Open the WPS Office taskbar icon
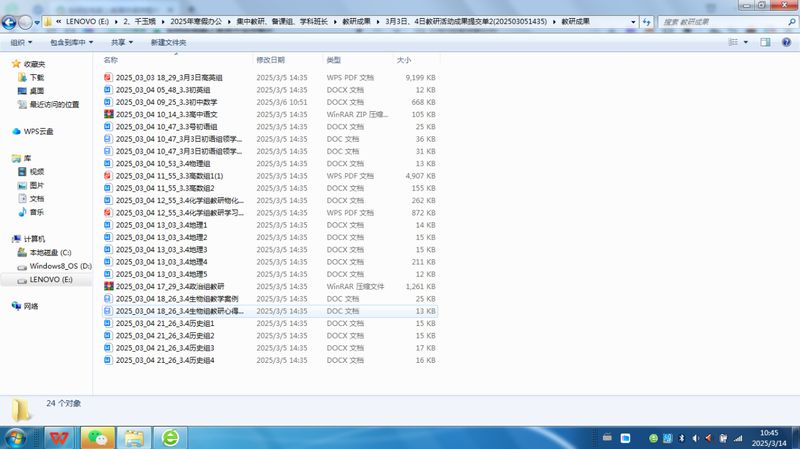Viewport: 800px width, 449px height. point(60,437)
